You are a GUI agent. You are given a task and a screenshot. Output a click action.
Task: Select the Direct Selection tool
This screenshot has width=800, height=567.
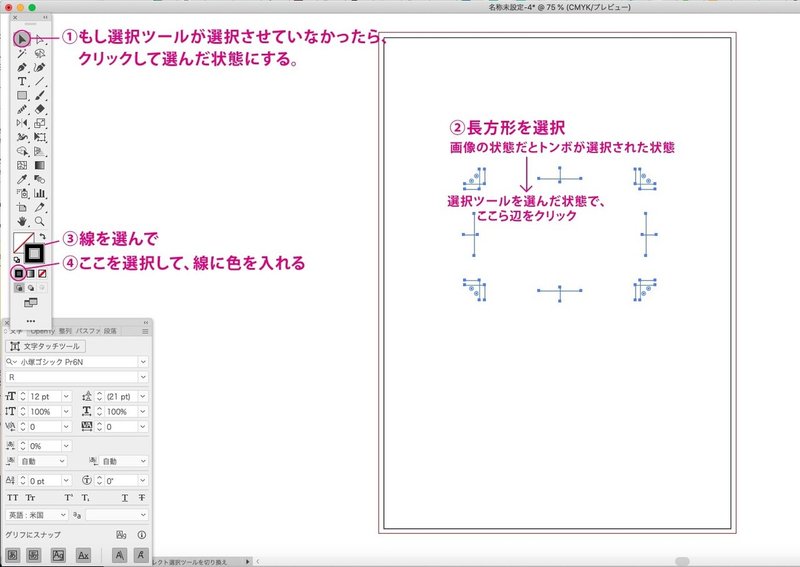click(x=40, y=39)
